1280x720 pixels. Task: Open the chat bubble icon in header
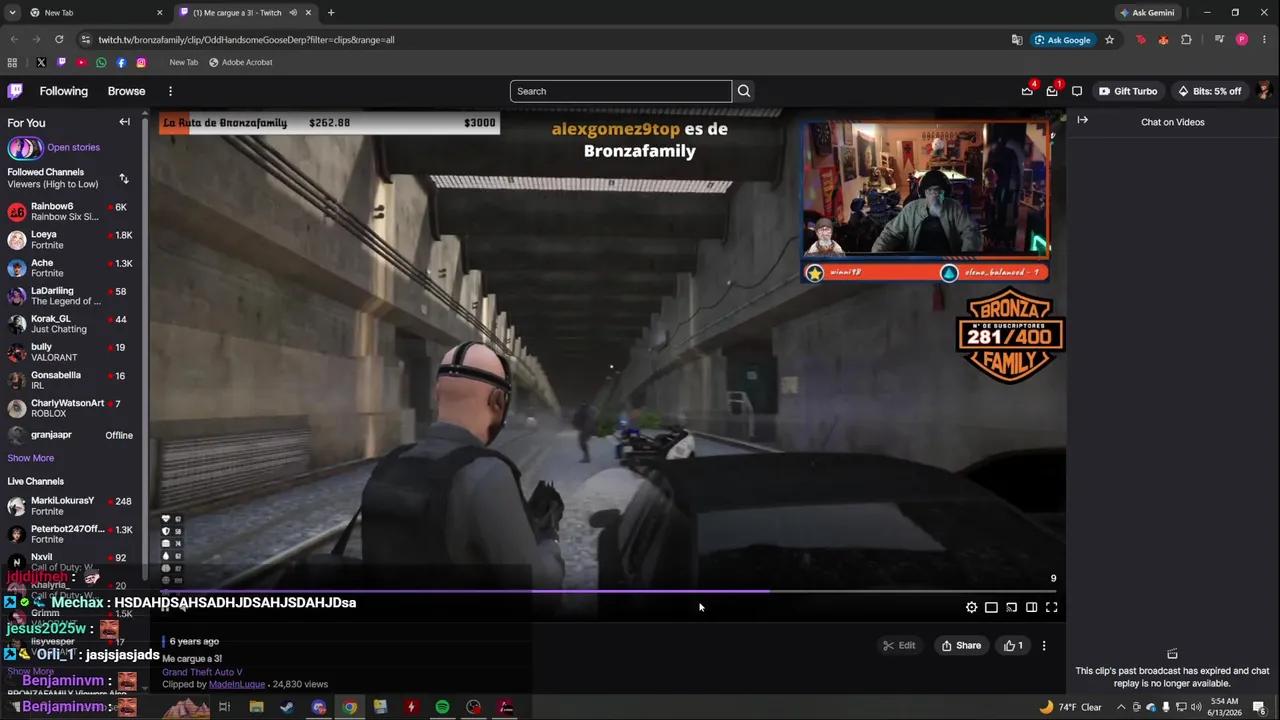(1077, 91)
